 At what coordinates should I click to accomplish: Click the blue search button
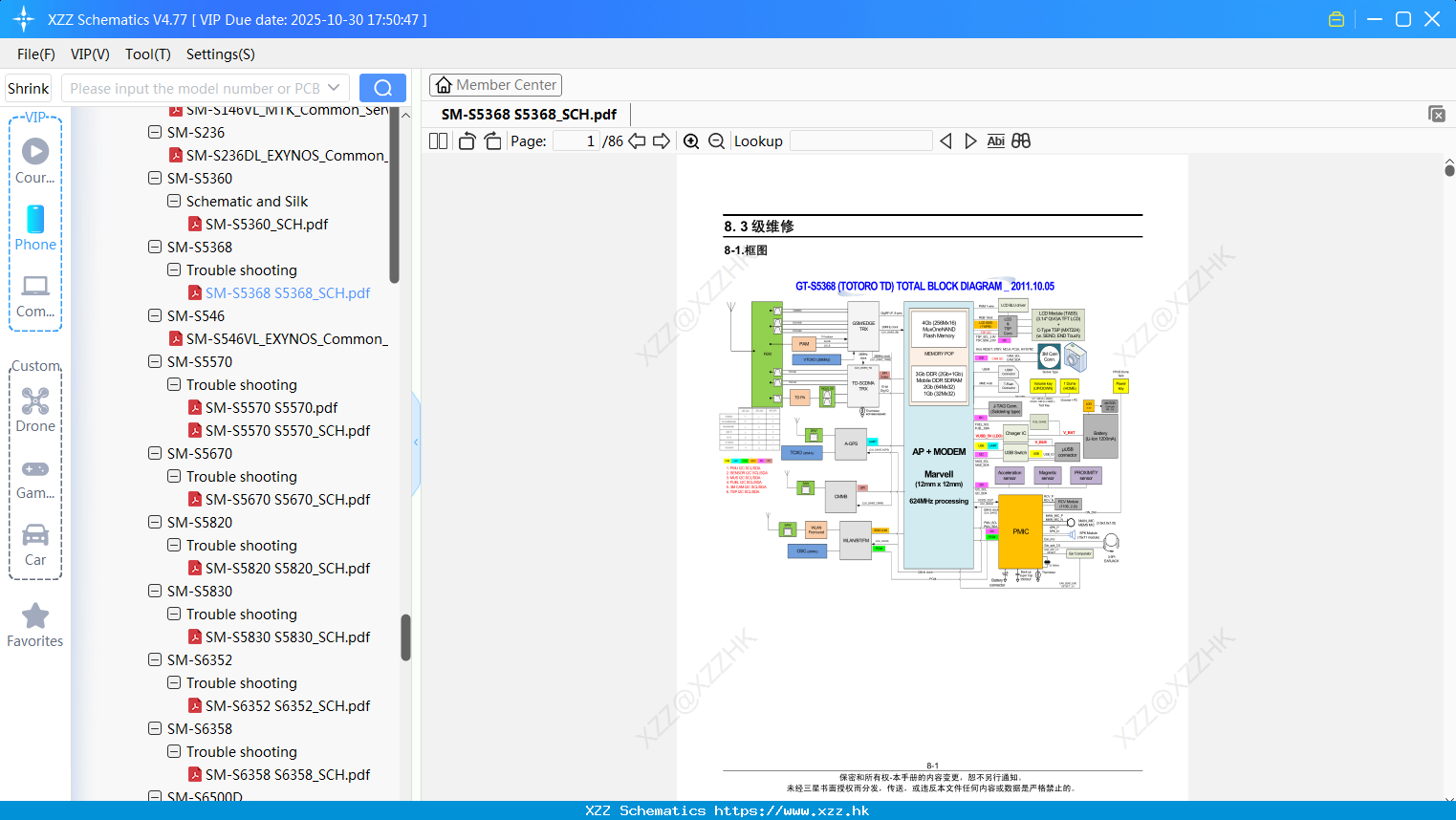coord(382,88)
